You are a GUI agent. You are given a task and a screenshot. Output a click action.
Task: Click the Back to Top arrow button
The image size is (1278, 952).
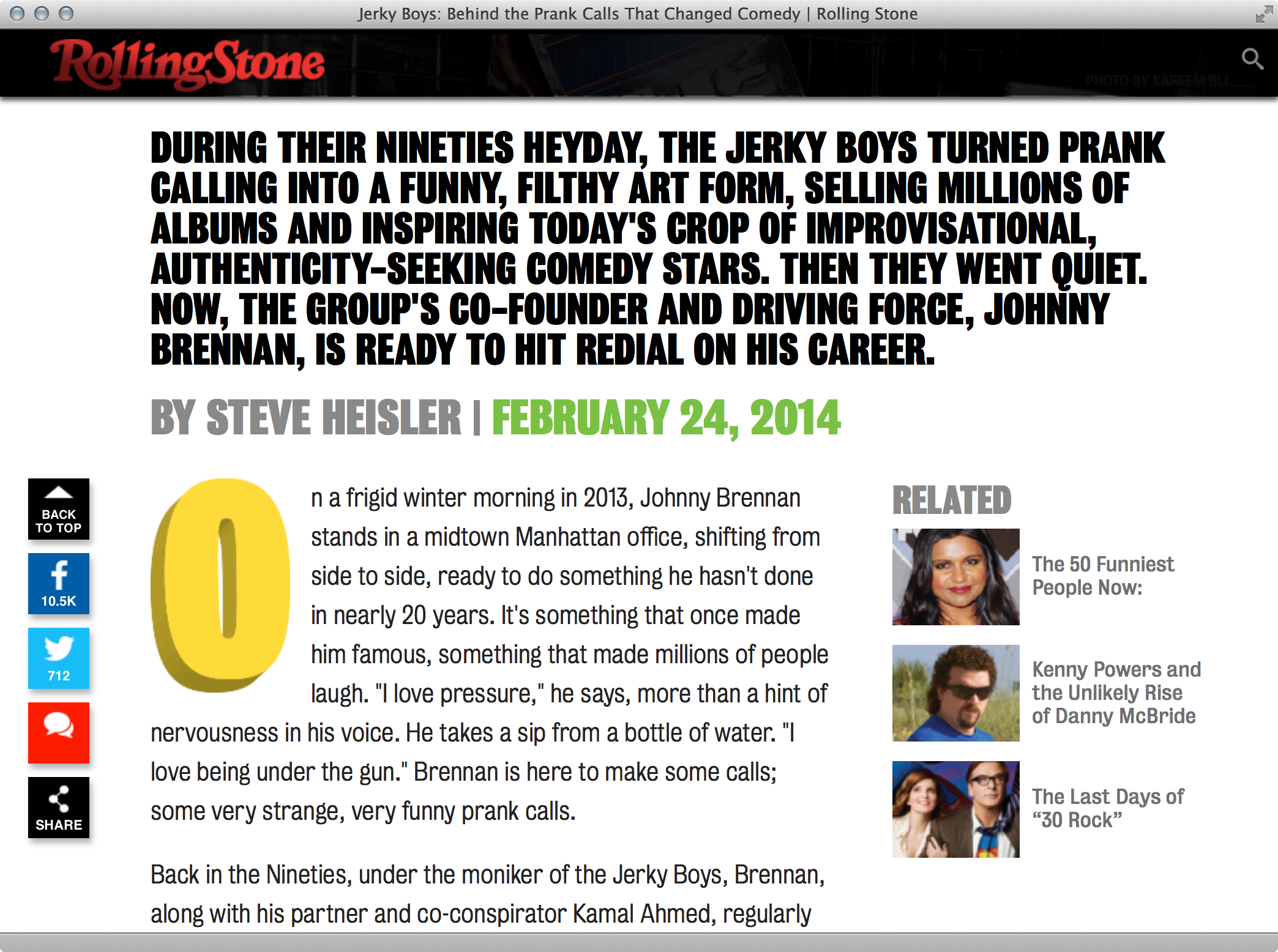[x=59, y=509]
